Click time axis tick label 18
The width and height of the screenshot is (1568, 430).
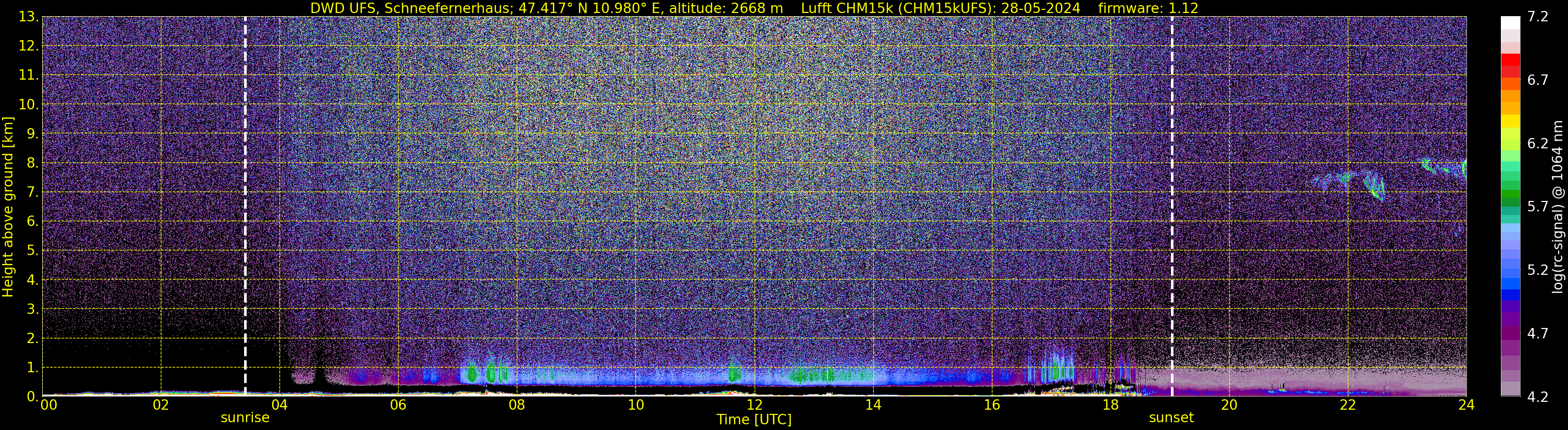[x=1110, y=405]
